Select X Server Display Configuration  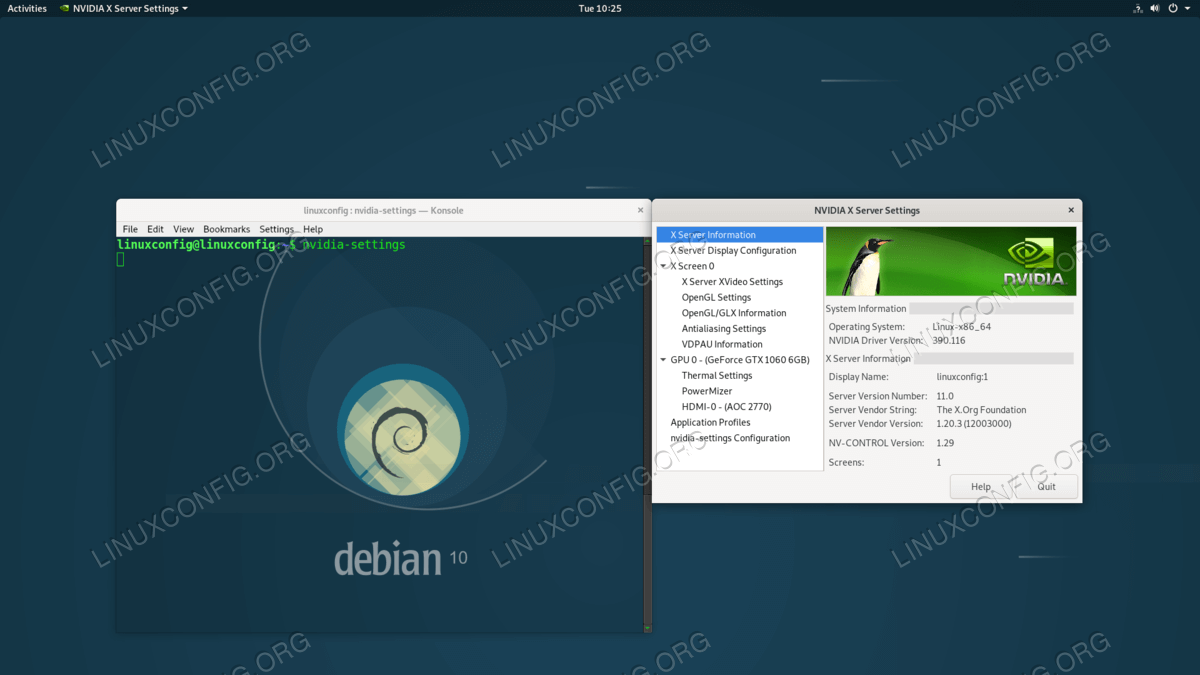pos(733,251)
